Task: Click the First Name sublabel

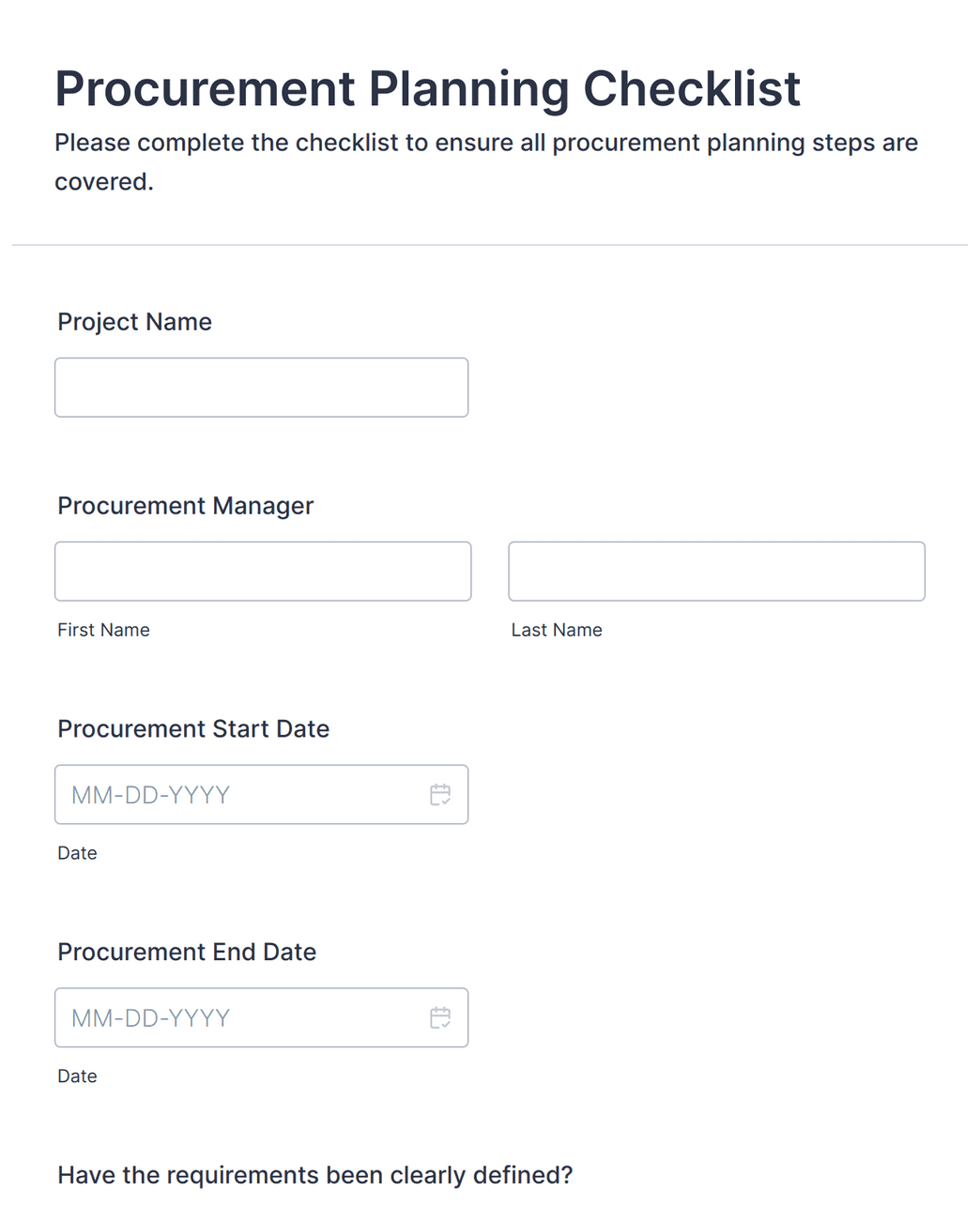Action: (x=103, y=630)
